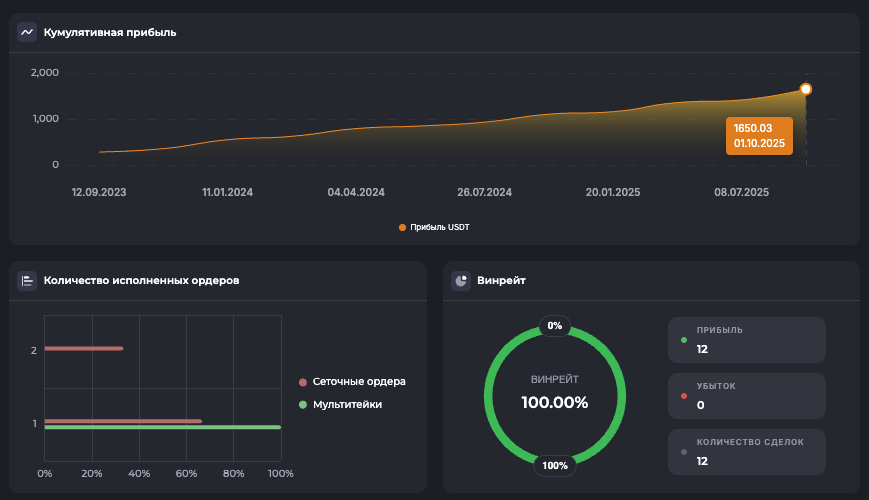Click the white data point at chart end
The image size is (869, 500).
[x=806, y=89]
